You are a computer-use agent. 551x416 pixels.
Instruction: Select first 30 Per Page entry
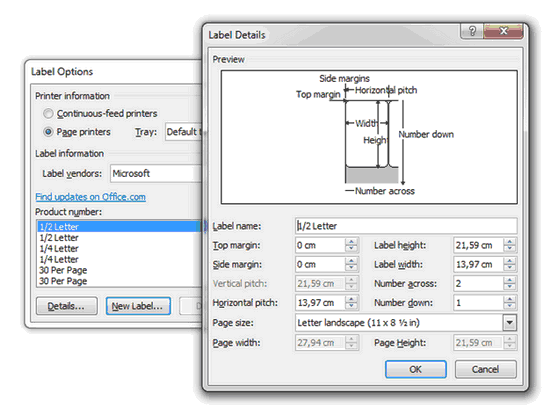(x=63, y=270)
